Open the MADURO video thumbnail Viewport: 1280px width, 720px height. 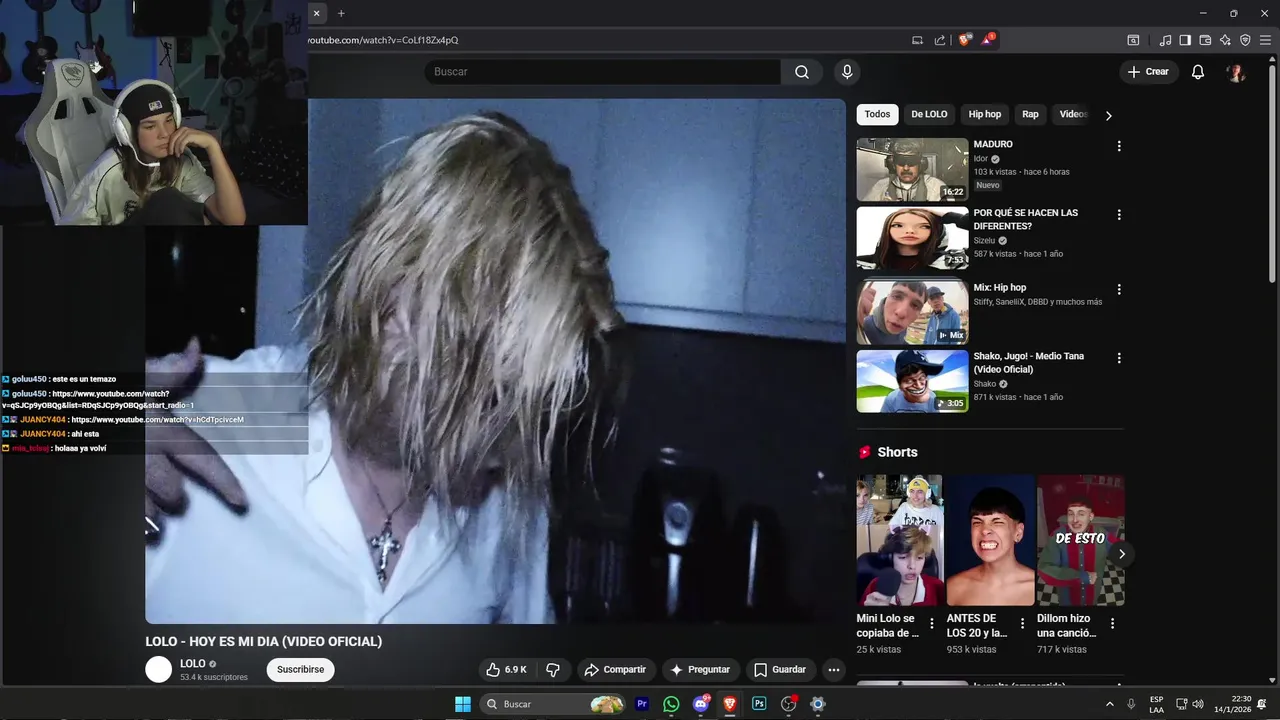(x=912, y=170)
